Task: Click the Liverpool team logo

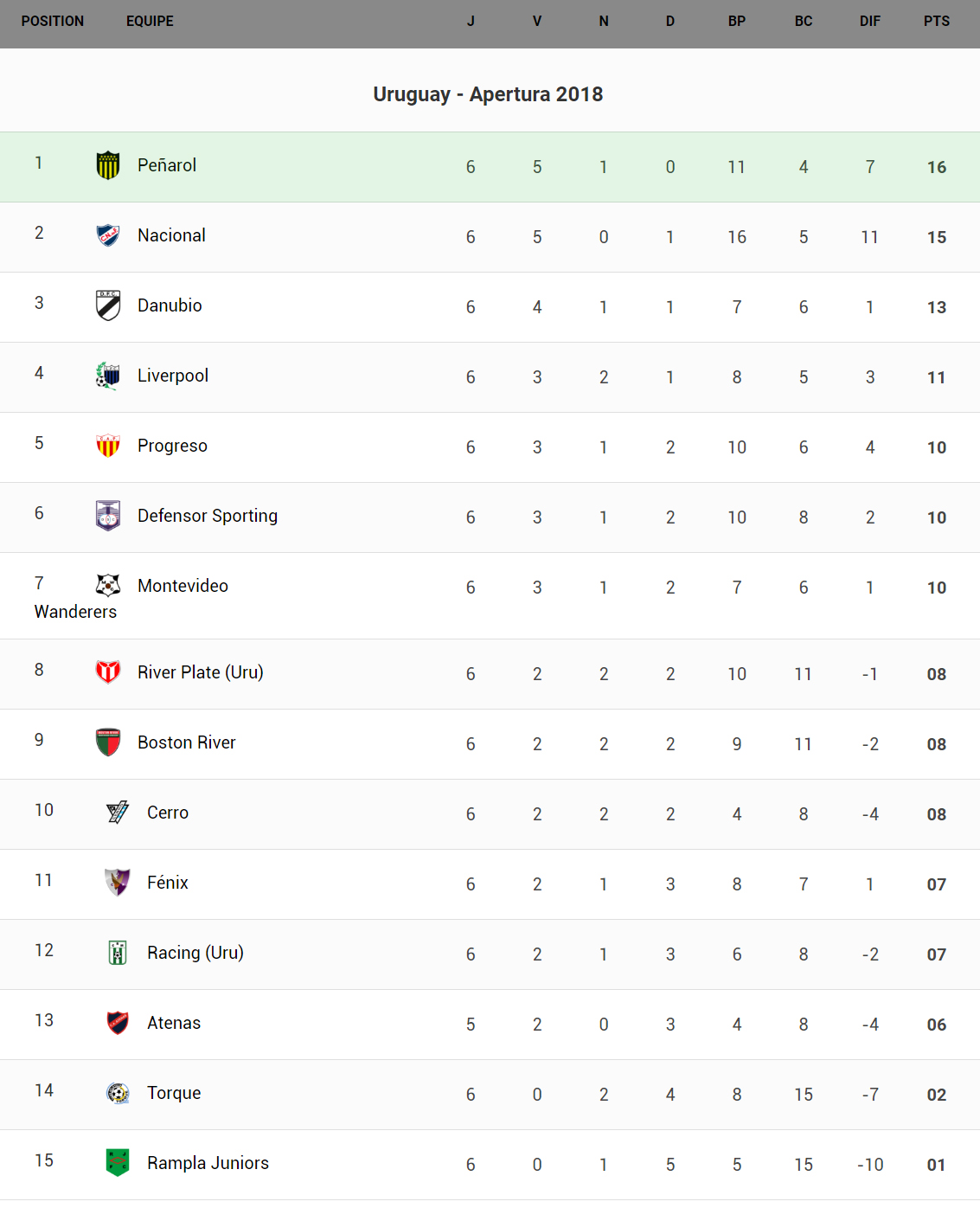Action: tap(108, 376)
